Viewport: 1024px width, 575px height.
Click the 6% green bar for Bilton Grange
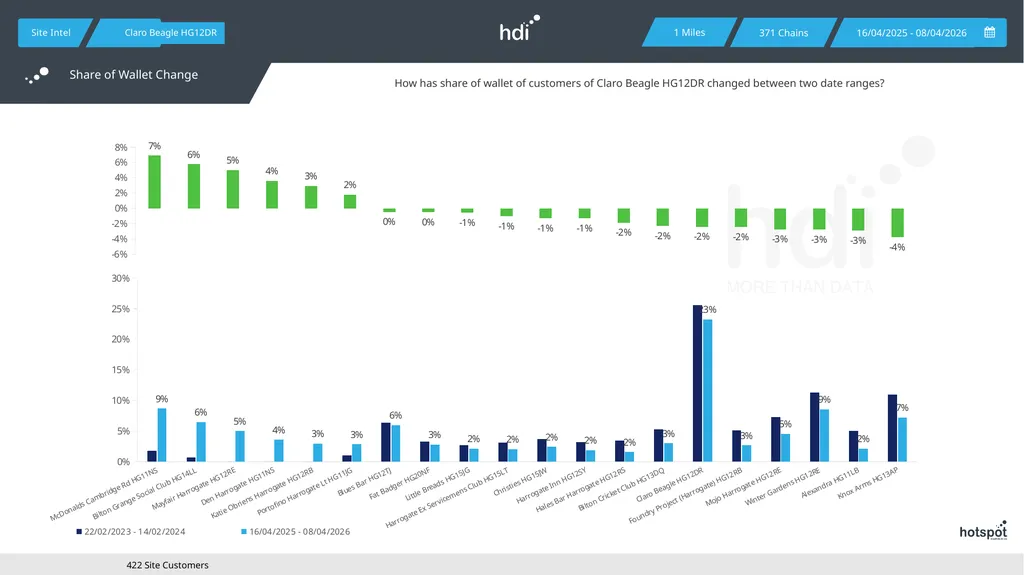[193, 186]
